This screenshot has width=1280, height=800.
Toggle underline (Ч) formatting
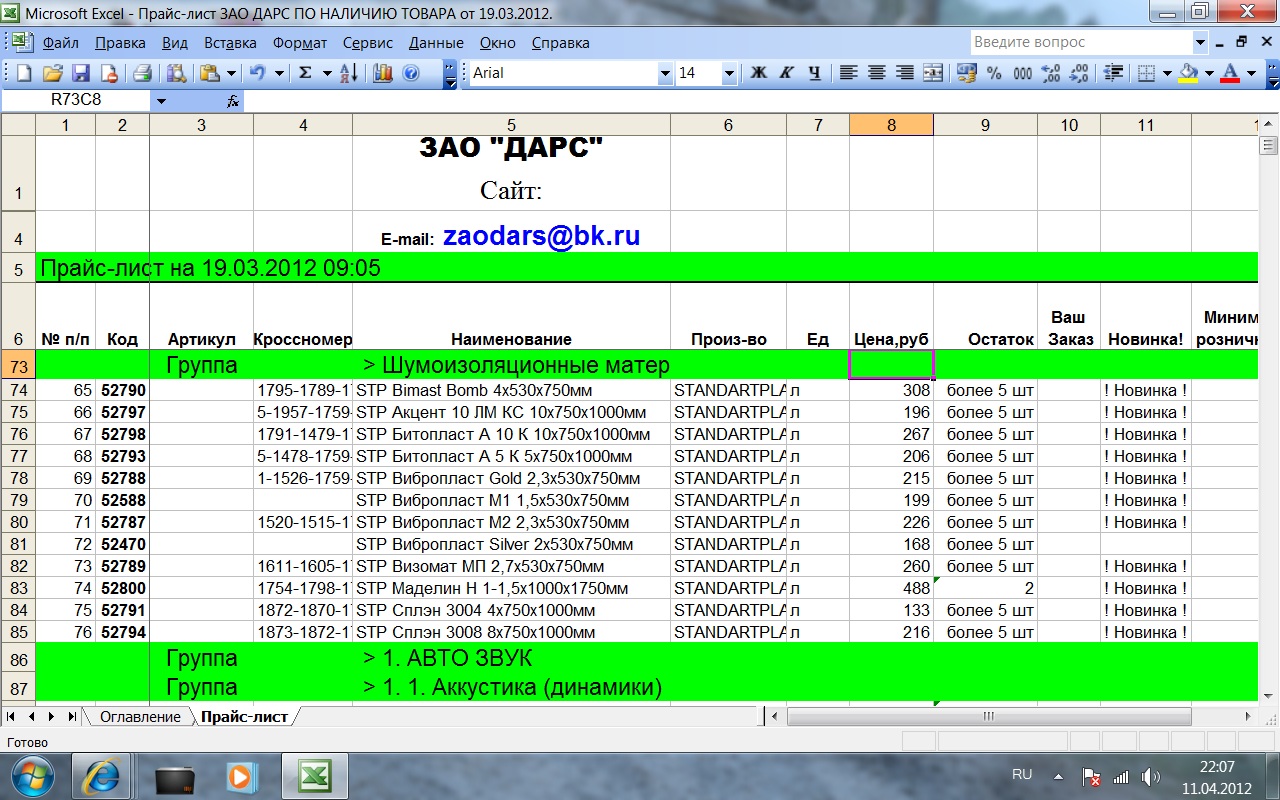(x=814, y=73)
